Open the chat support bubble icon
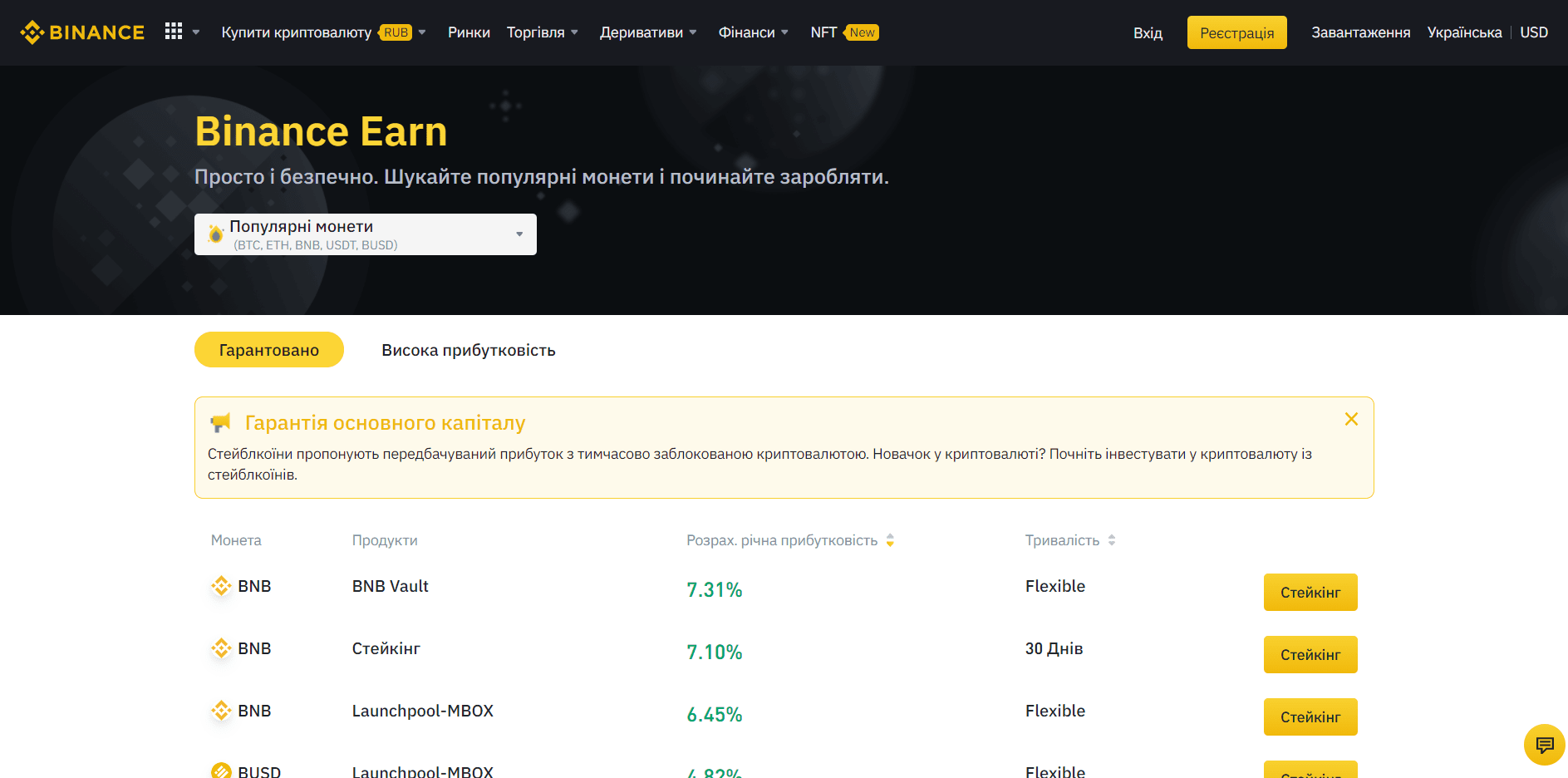The width and height of the screenshot is (1568, 778). click(x=1545, y=745)
